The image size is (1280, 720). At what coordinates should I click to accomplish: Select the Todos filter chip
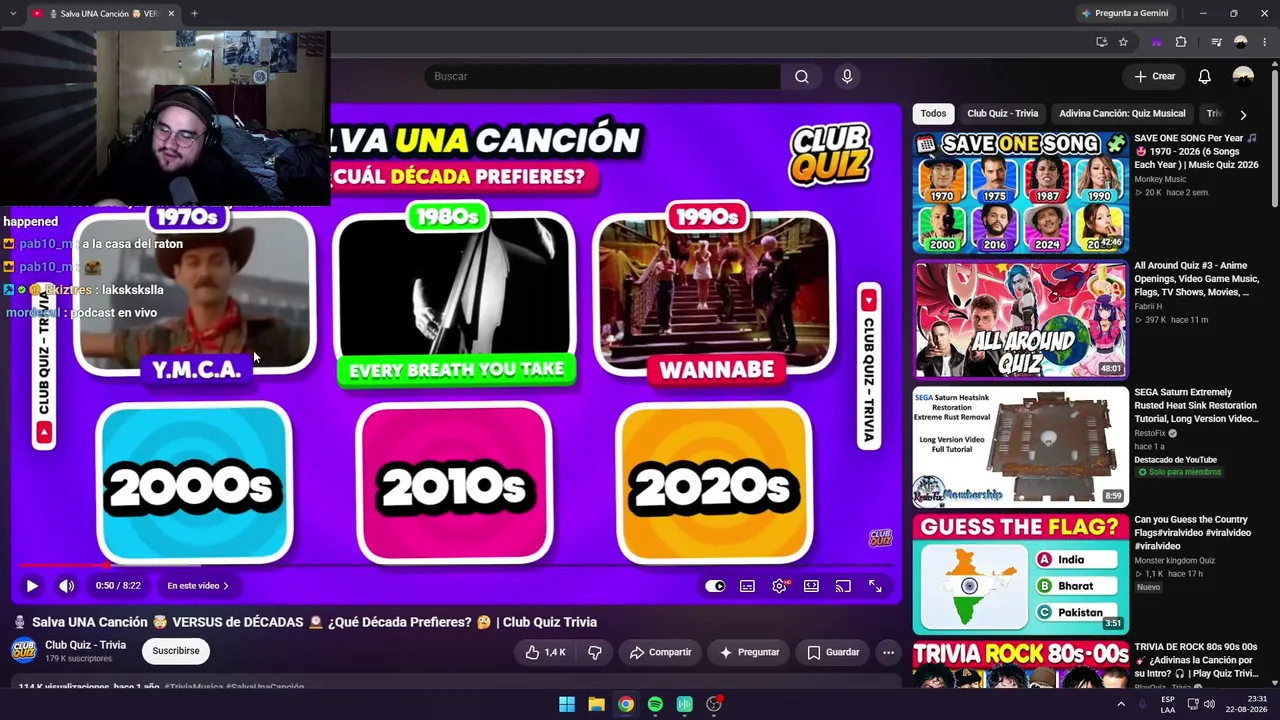(933, 114)
